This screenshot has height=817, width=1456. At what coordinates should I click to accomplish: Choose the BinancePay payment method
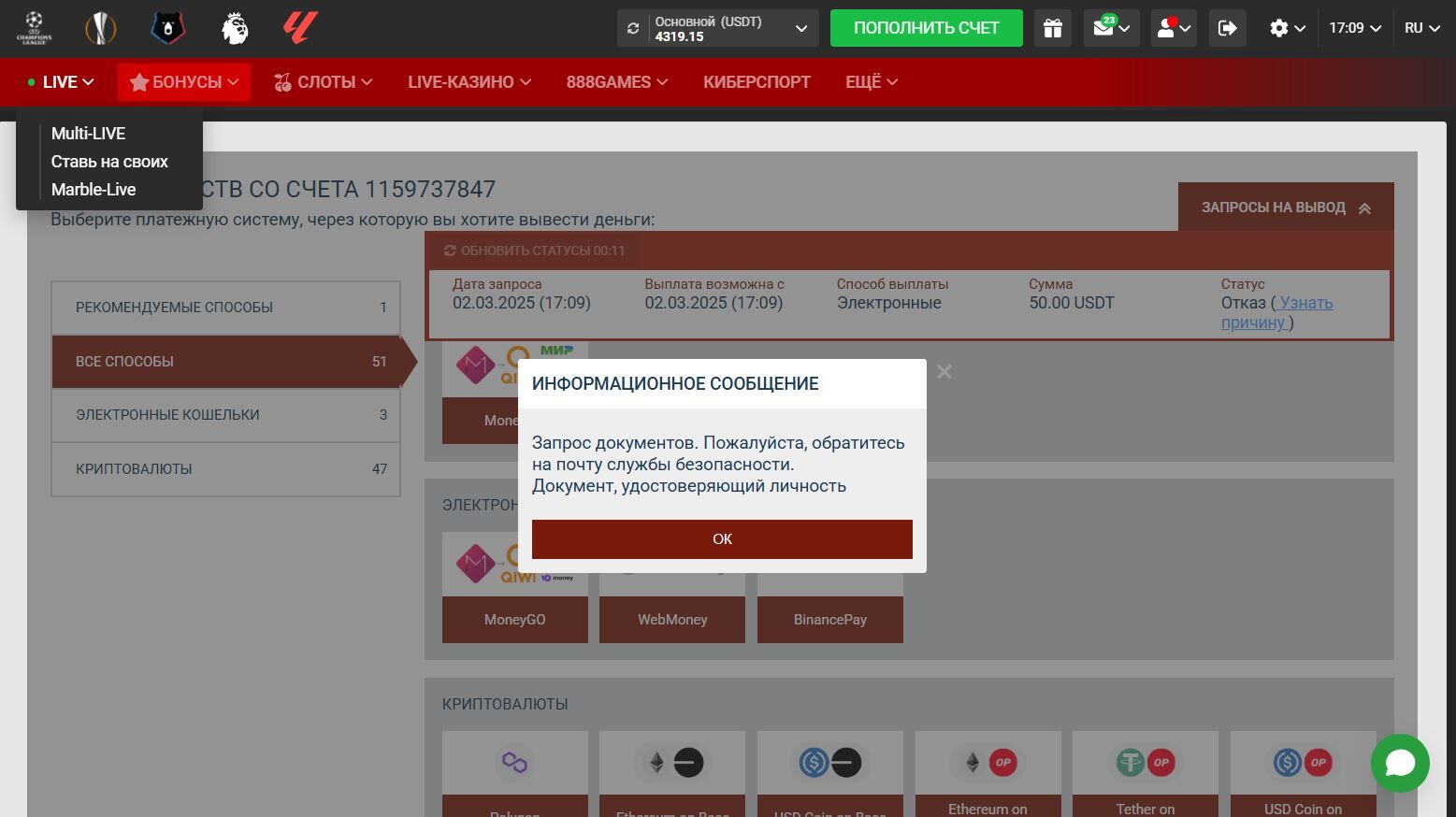tap(829, 619)
